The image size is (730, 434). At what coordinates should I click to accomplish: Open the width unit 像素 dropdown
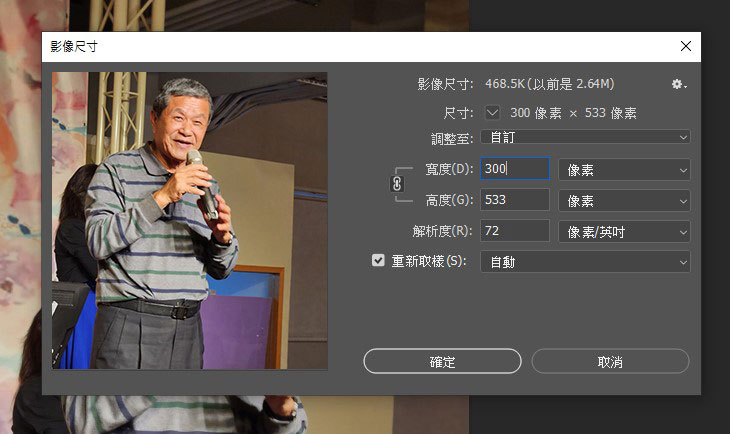click(x=624, y=170)
